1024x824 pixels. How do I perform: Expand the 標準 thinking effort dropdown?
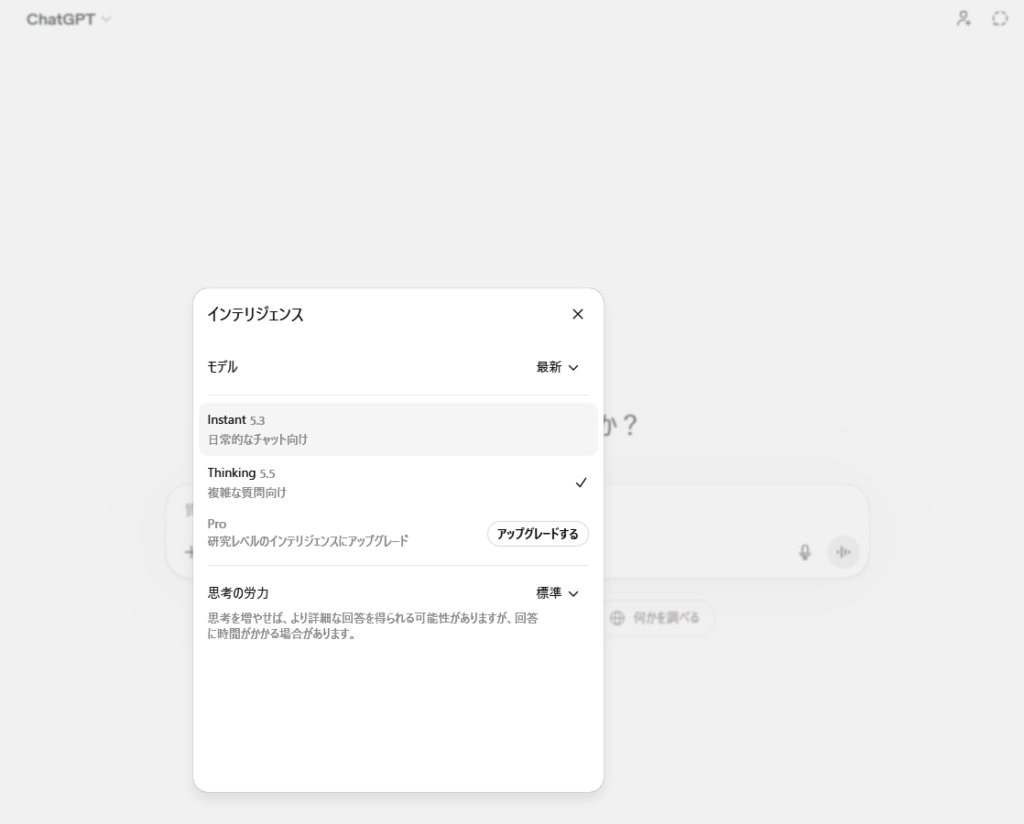(x=557, y=593)
